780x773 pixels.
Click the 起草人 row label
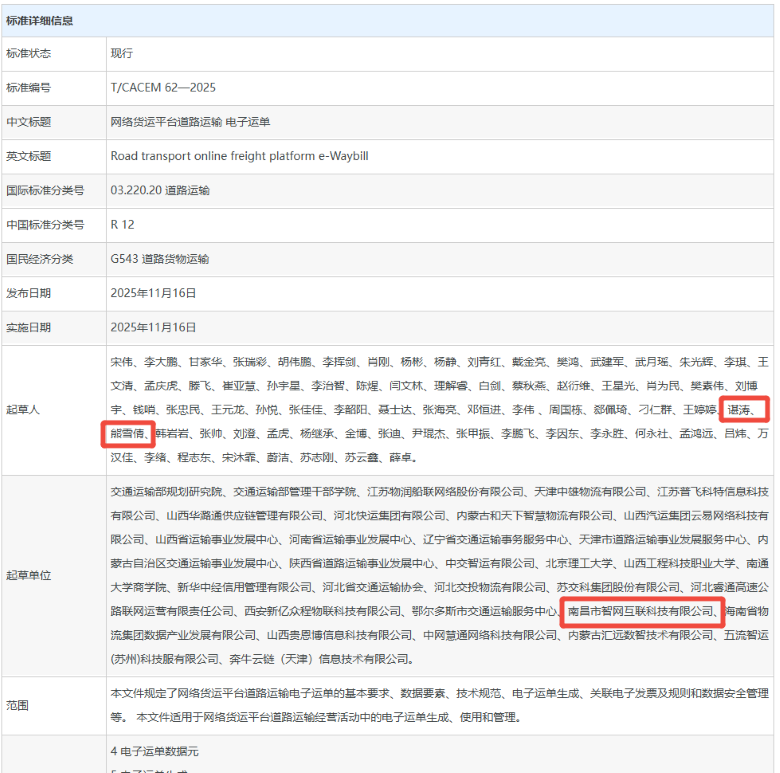click(23, 410)
